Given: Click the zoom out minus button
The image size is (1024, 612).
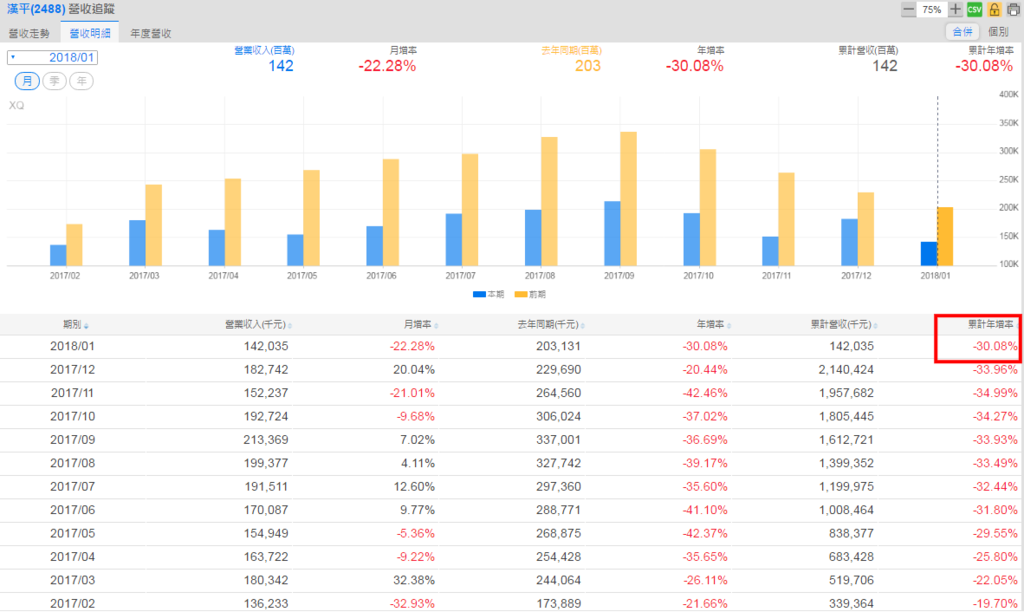Looking at the screenshot, I should coord(908,9).
